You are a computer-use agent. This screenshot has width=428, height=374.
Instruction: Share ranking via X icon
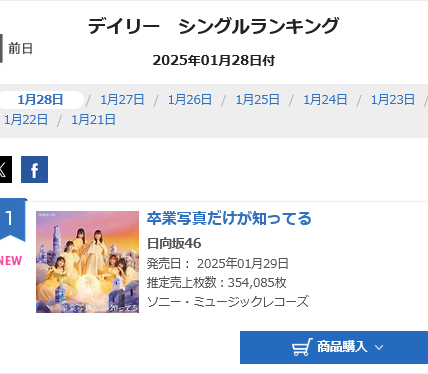point(5,169)
